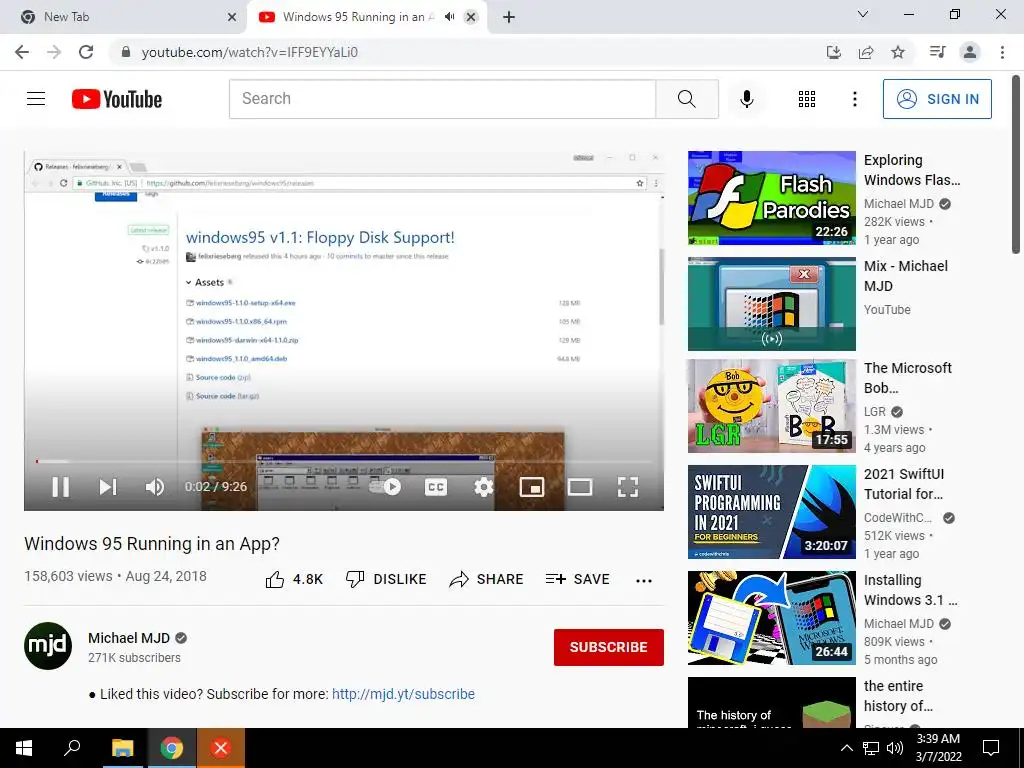Screen dimensions: 1024x768
Task: Open the mjd.yt/subscribe link
Action: coord(403,694)
